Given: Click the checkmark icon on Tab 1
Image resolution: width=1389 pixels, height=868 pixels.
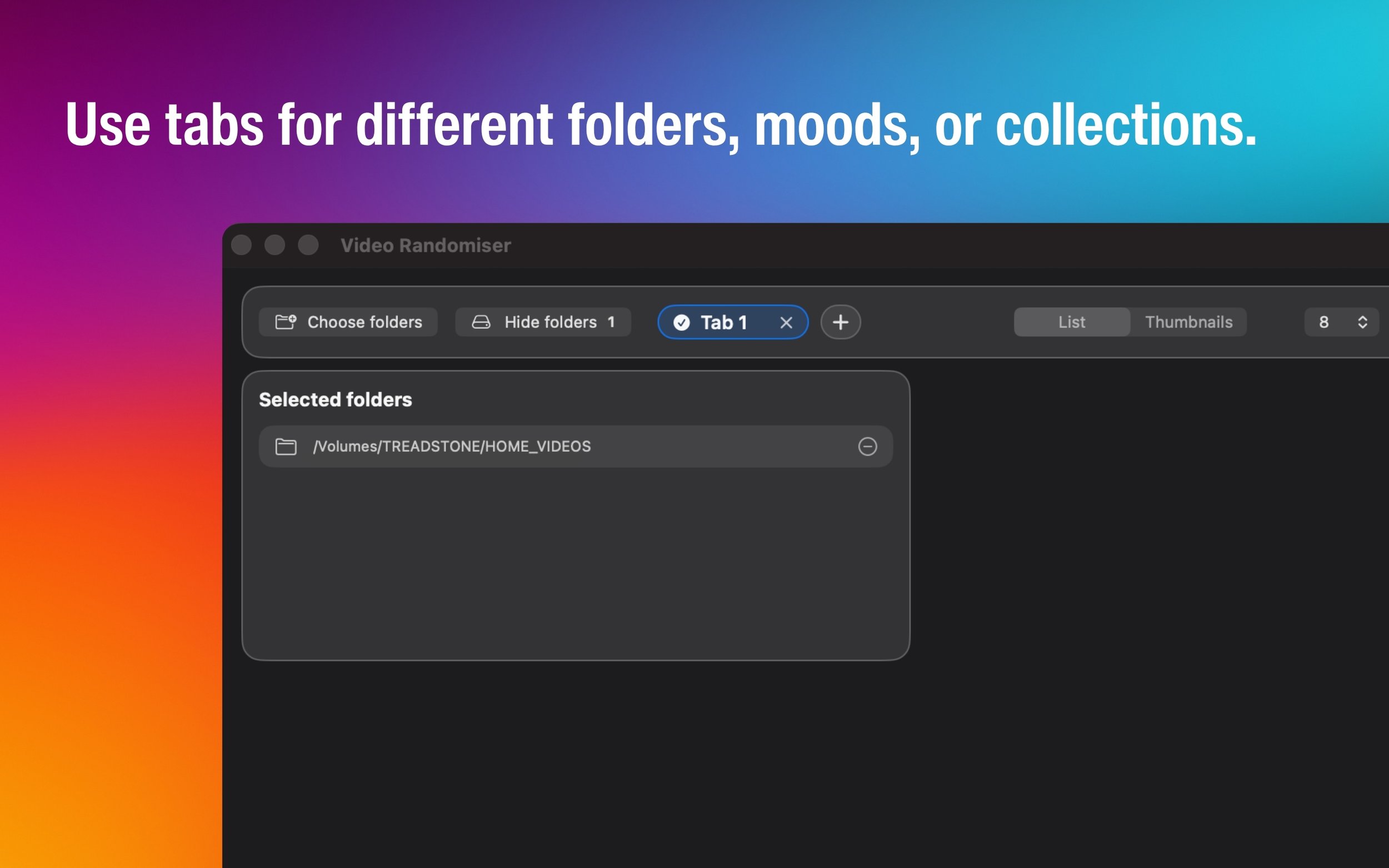Looking at the screenshot, I should pyautogui.click(x=681, y=323).
